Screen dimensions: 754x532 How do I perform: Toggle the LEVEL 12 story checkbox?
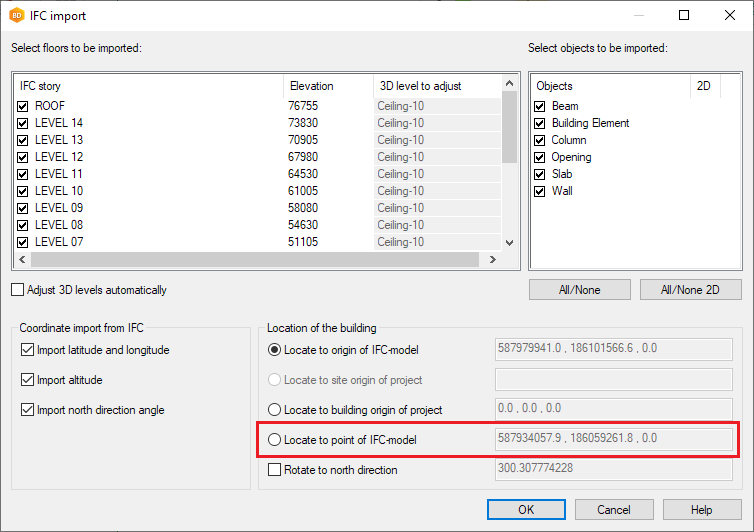(23, 157)
